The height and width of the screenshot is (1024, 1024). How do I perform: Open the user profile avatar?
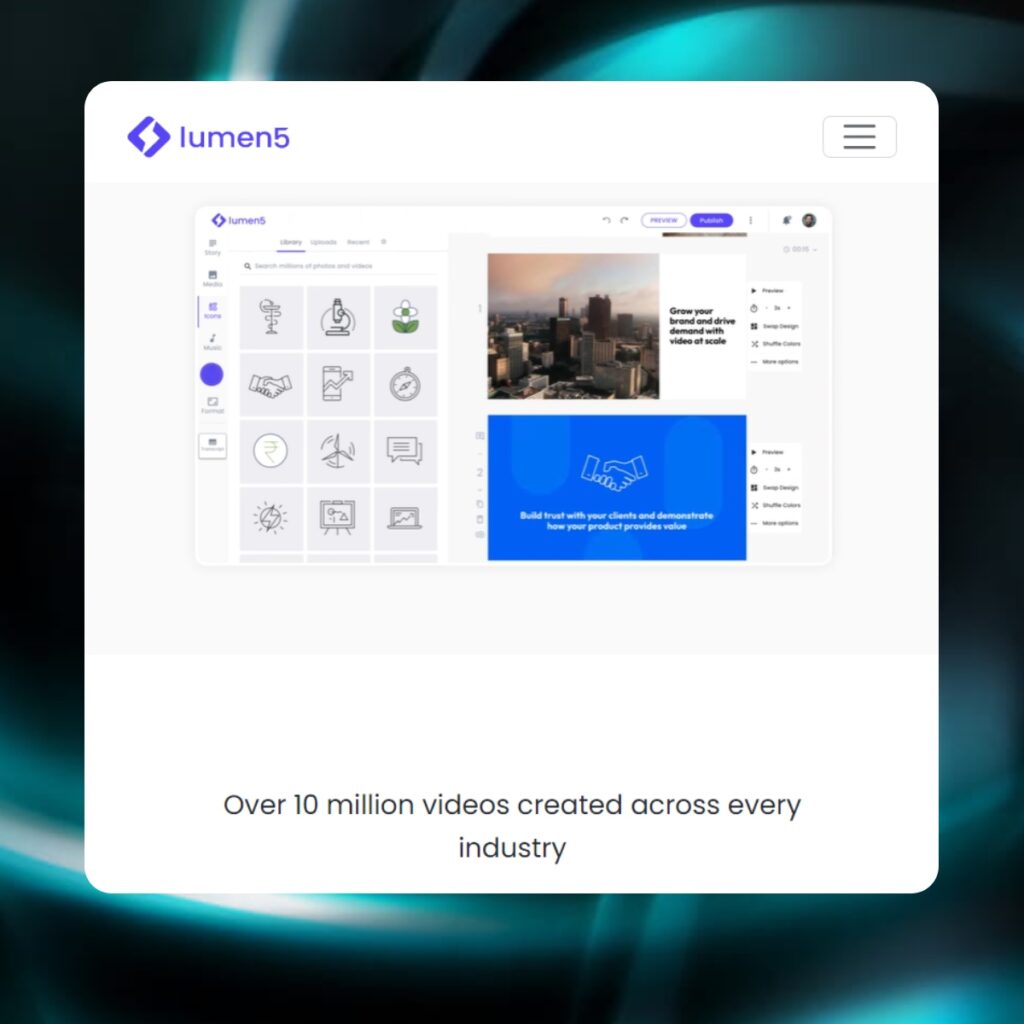809,220
